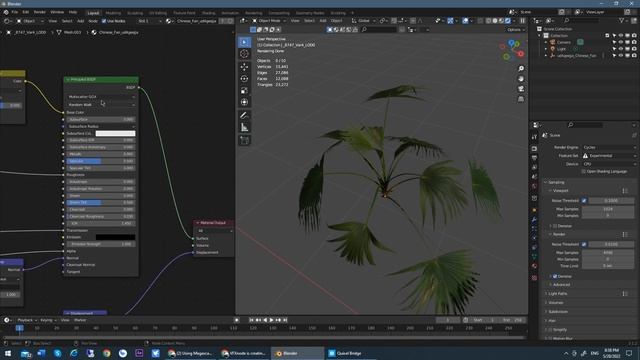
Task: Click the Blender taskbar button
Action: [x=298, y=353]
